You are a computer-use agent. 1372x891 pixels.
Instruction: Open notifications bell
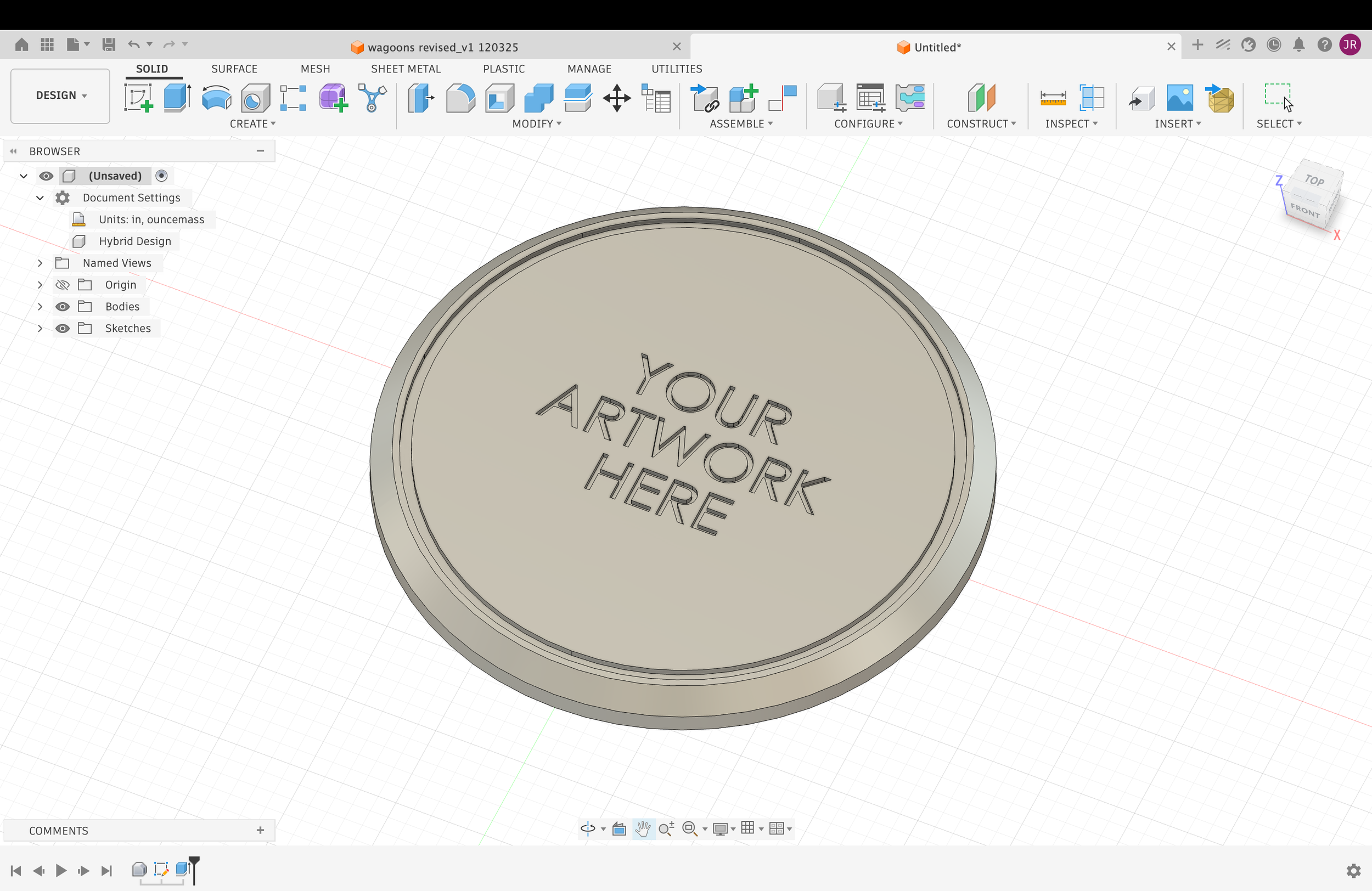[x=1299, y=45]
